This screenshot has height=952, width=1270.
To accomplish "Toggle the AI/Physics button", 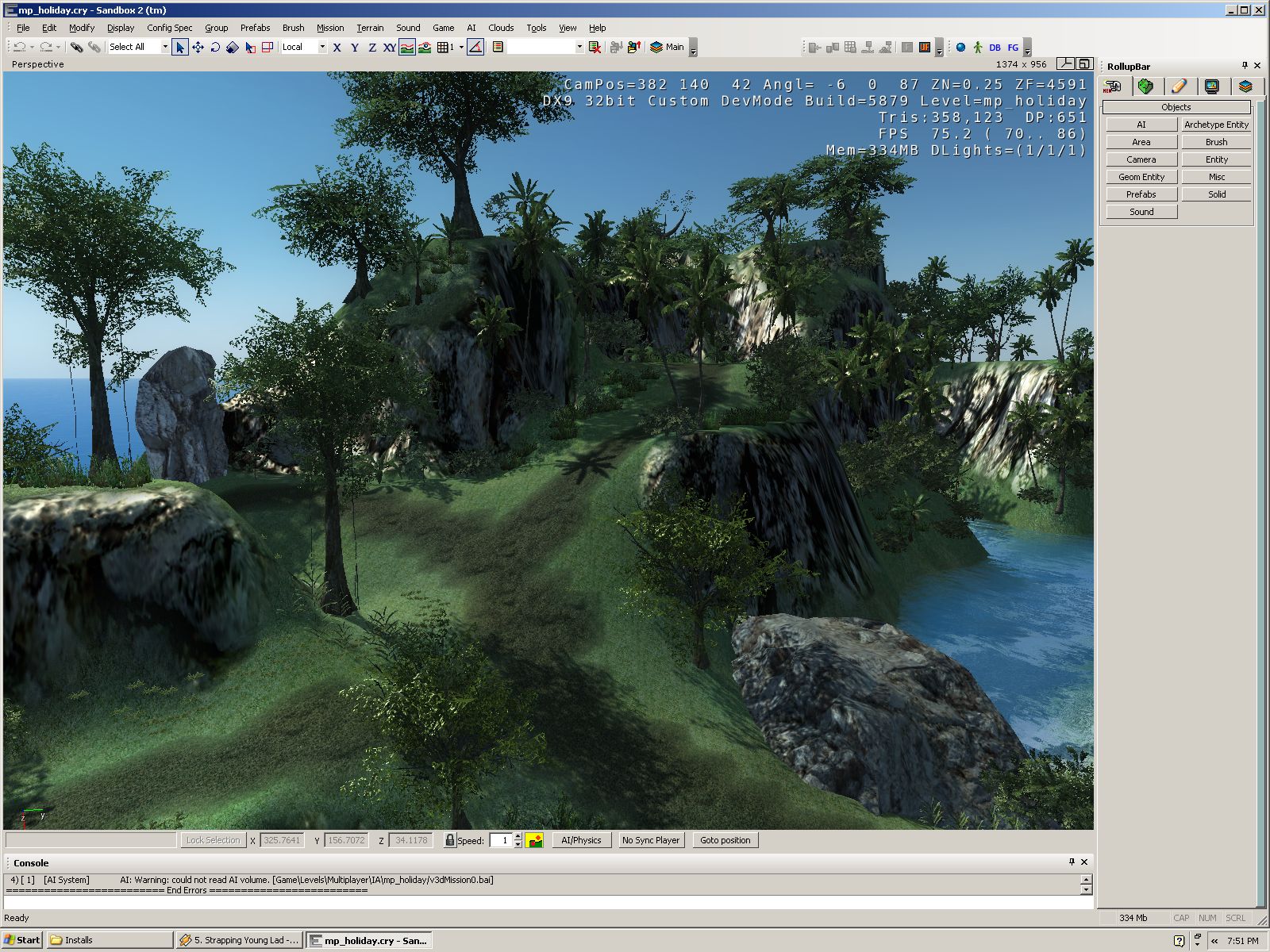I will pyautogui.click(x=581, y=840).
